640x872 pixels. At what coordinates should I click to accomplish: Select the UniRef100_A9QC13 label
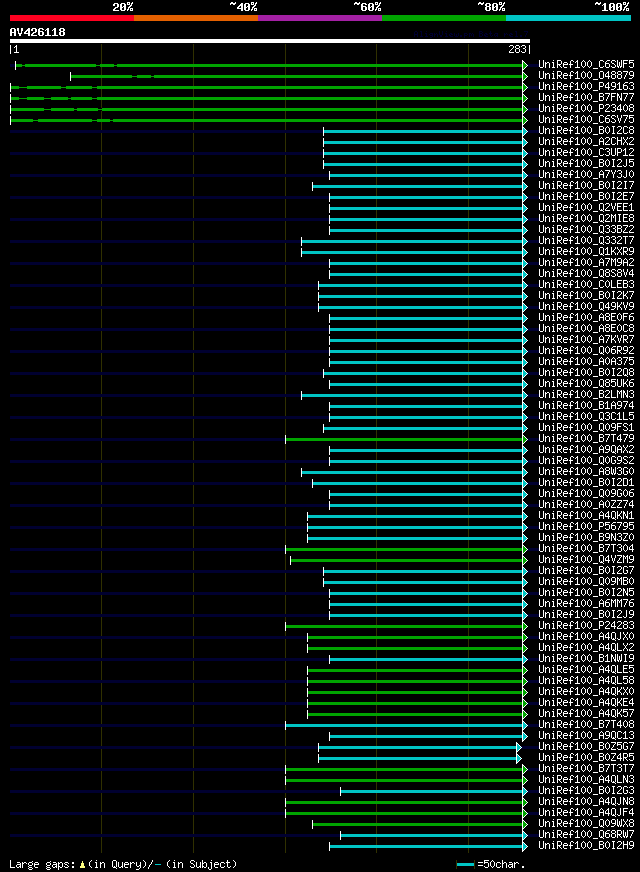(x=586, y=736)
